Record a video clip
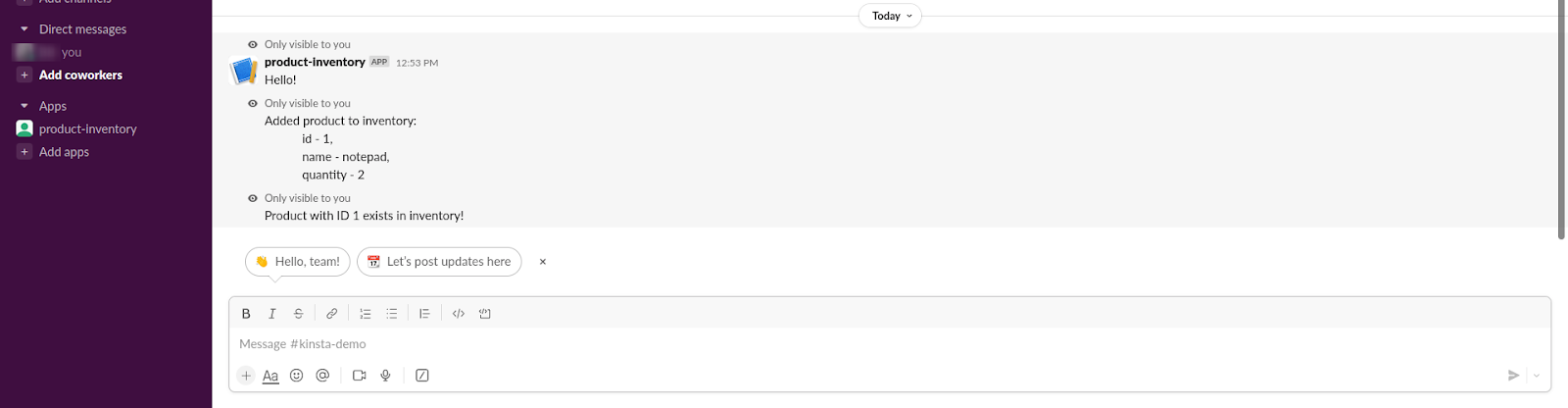 click(360, 376)
